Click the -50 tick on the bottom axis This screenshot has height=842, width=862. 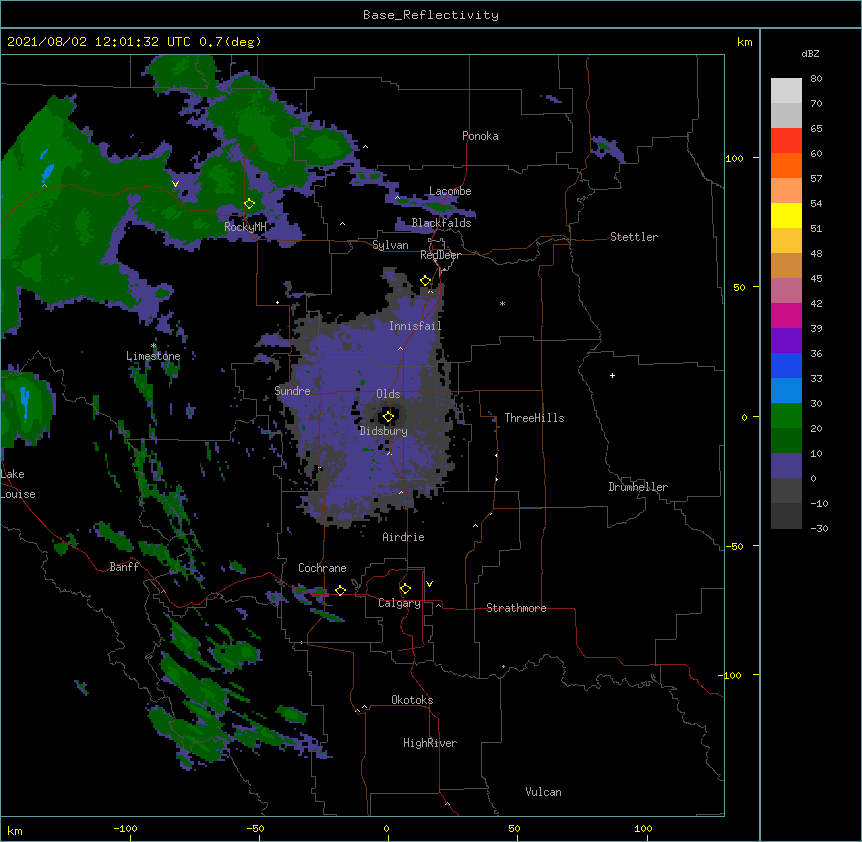[x=256, y=828]
